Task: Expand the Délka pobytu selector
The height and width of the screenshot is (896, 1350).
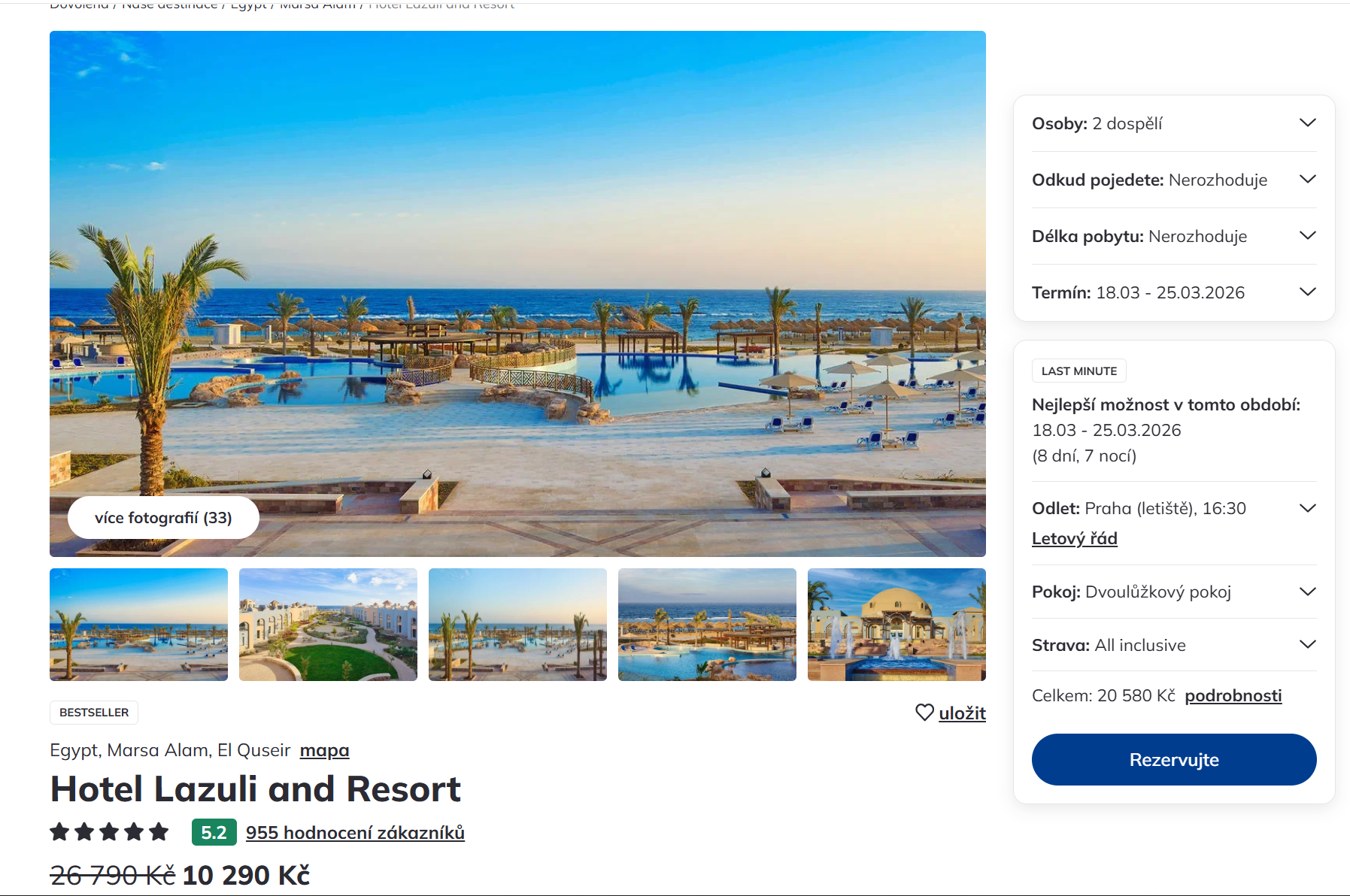Action: pos(1174,236)
